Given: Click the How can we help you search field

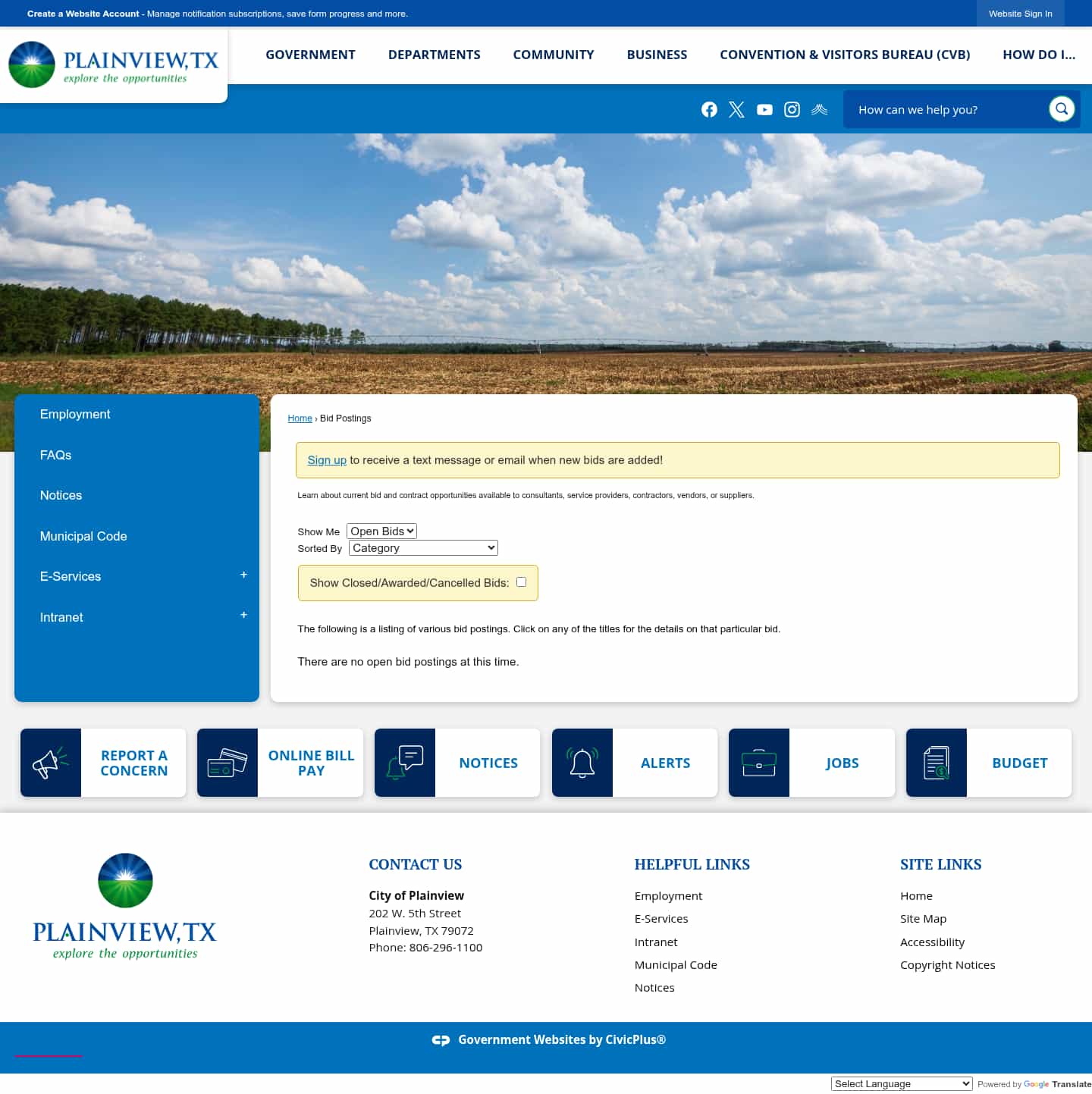Looking at the screenshot, I should point(948,109).
